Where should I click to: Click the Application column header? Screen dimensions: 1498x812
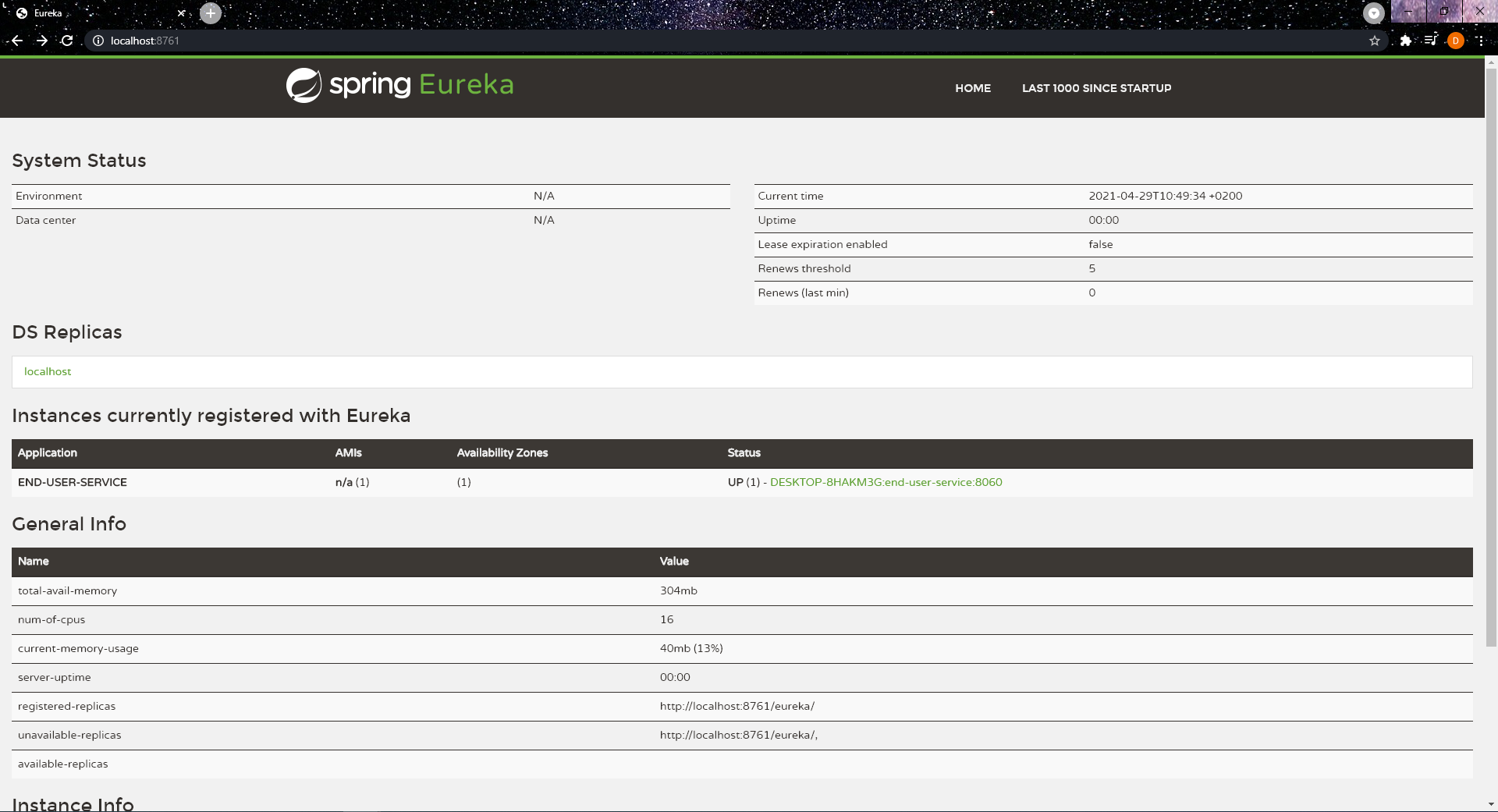coord(48,452)
